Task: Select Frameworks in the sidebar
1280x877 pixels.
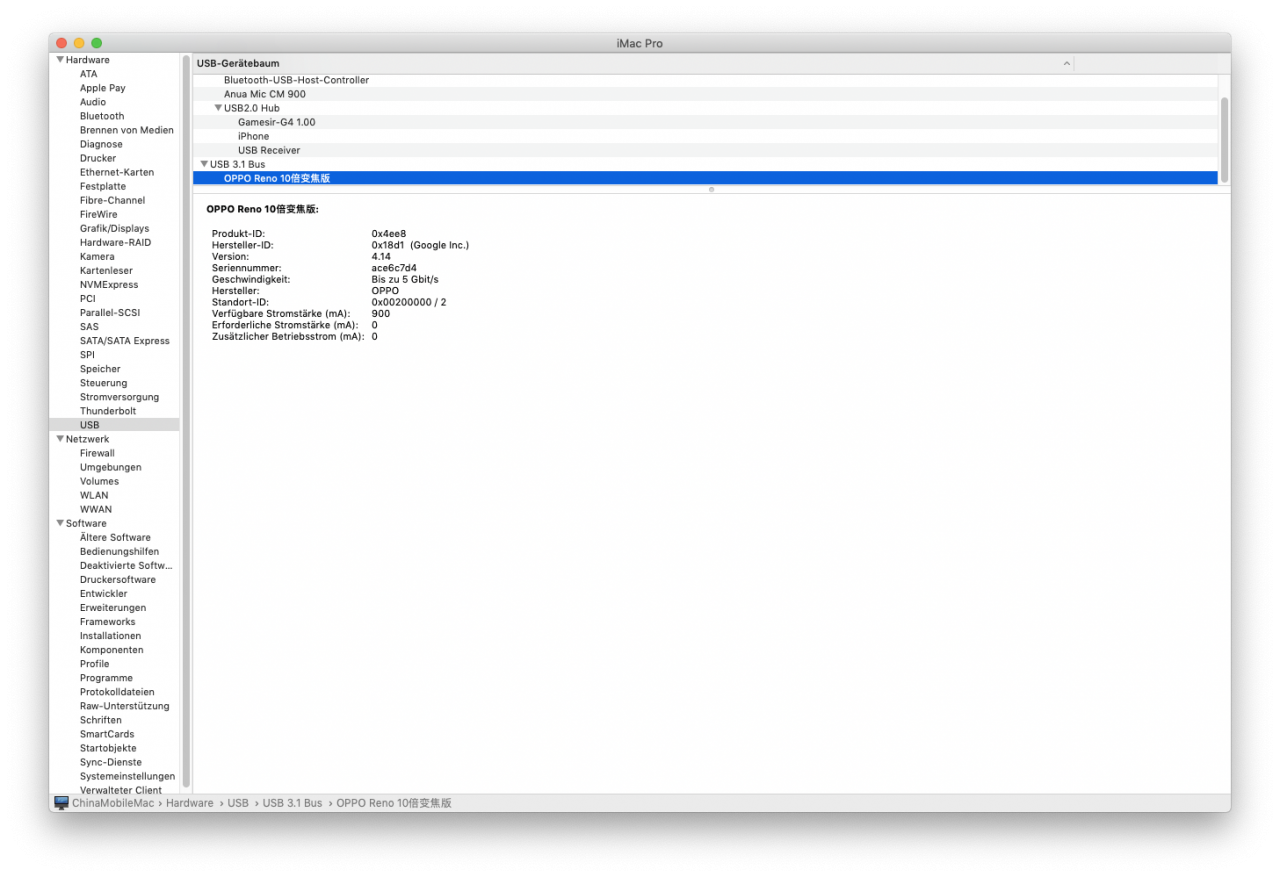Action: (x=107, y=621)
